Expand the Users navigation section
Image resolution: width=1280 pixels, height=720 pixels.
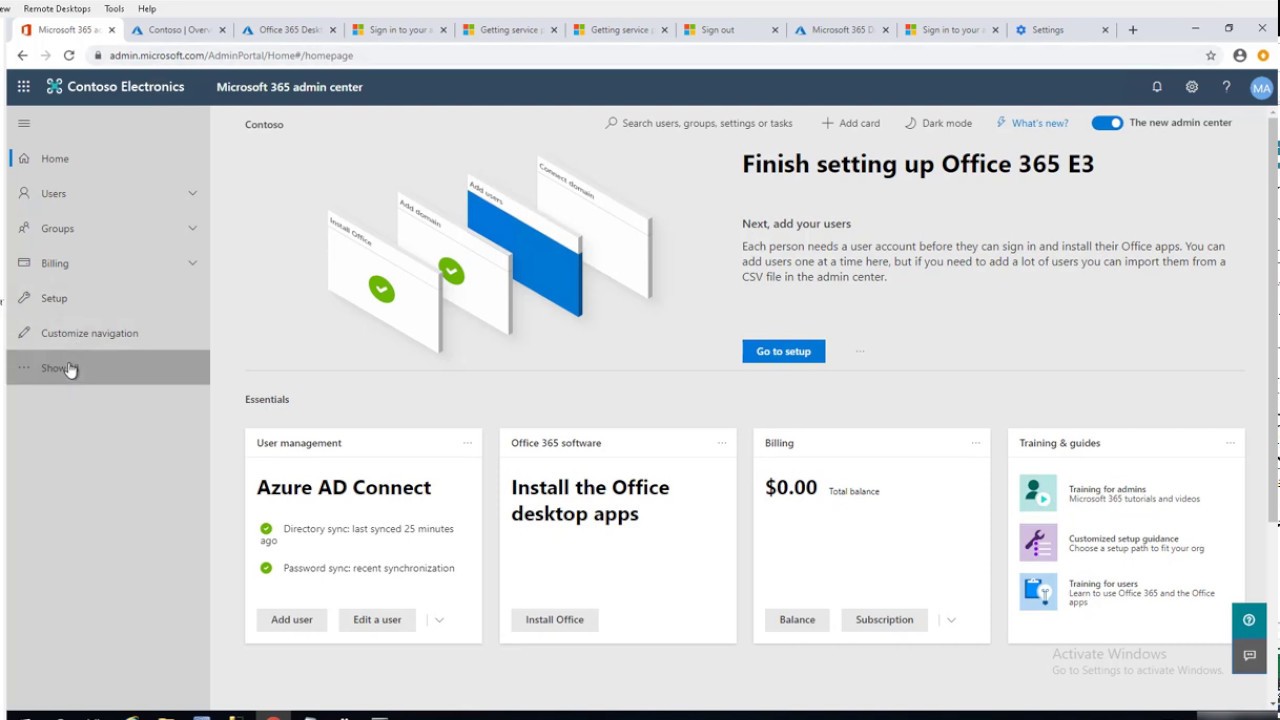click(x=192, y=193)
